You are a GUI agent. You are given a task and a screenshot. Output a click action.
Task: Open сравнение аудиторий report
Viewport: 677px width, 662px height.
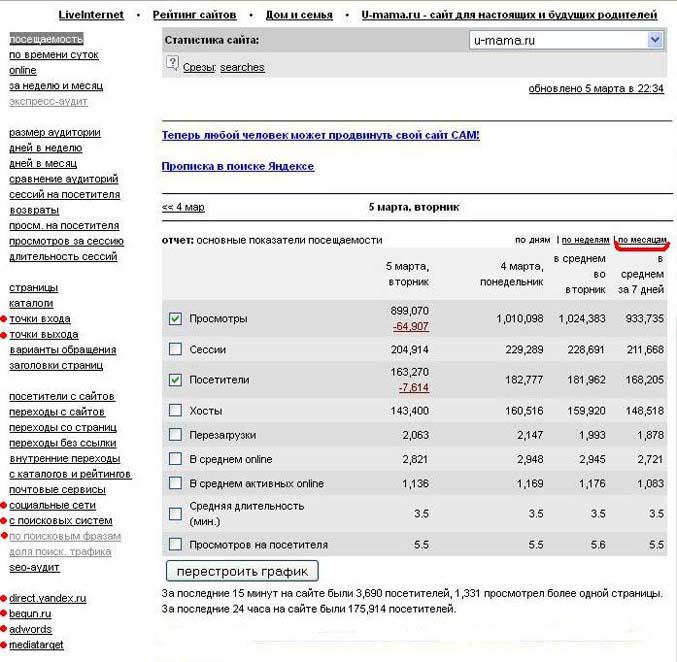click(x=63, y=179)
